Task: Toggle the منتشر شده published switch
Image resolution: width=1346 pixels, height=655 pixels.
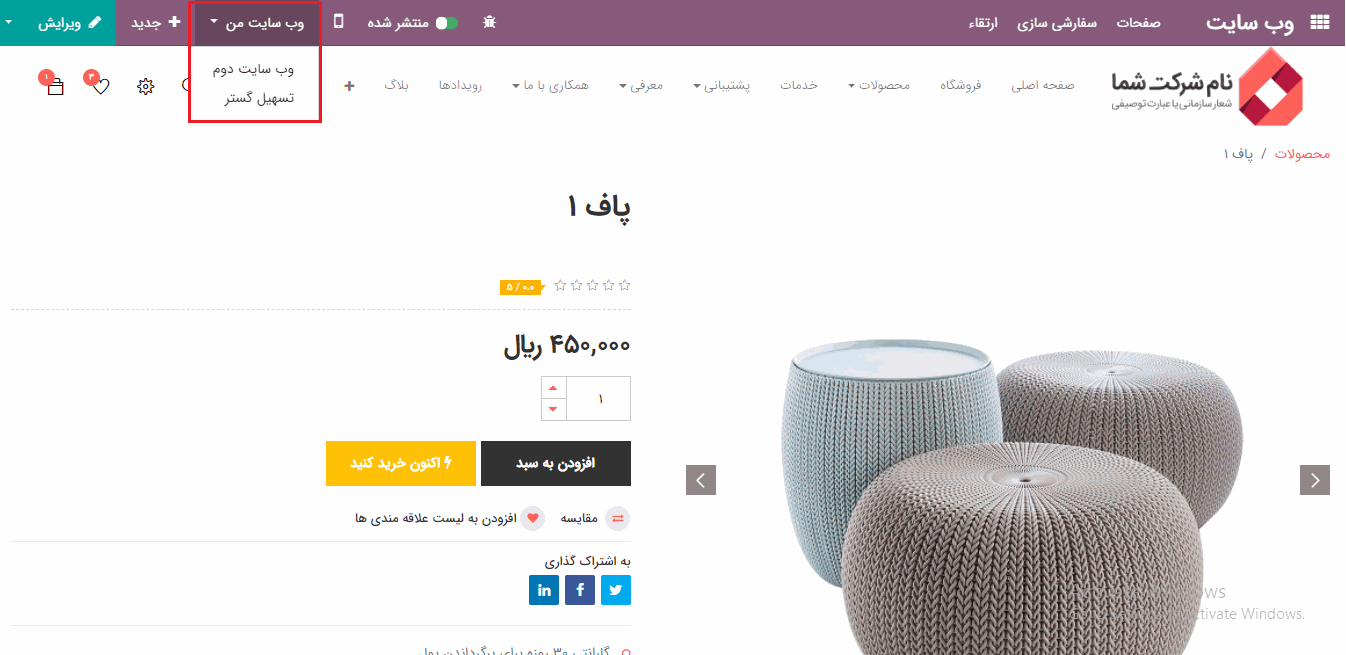Action: (x=446, y=23)
